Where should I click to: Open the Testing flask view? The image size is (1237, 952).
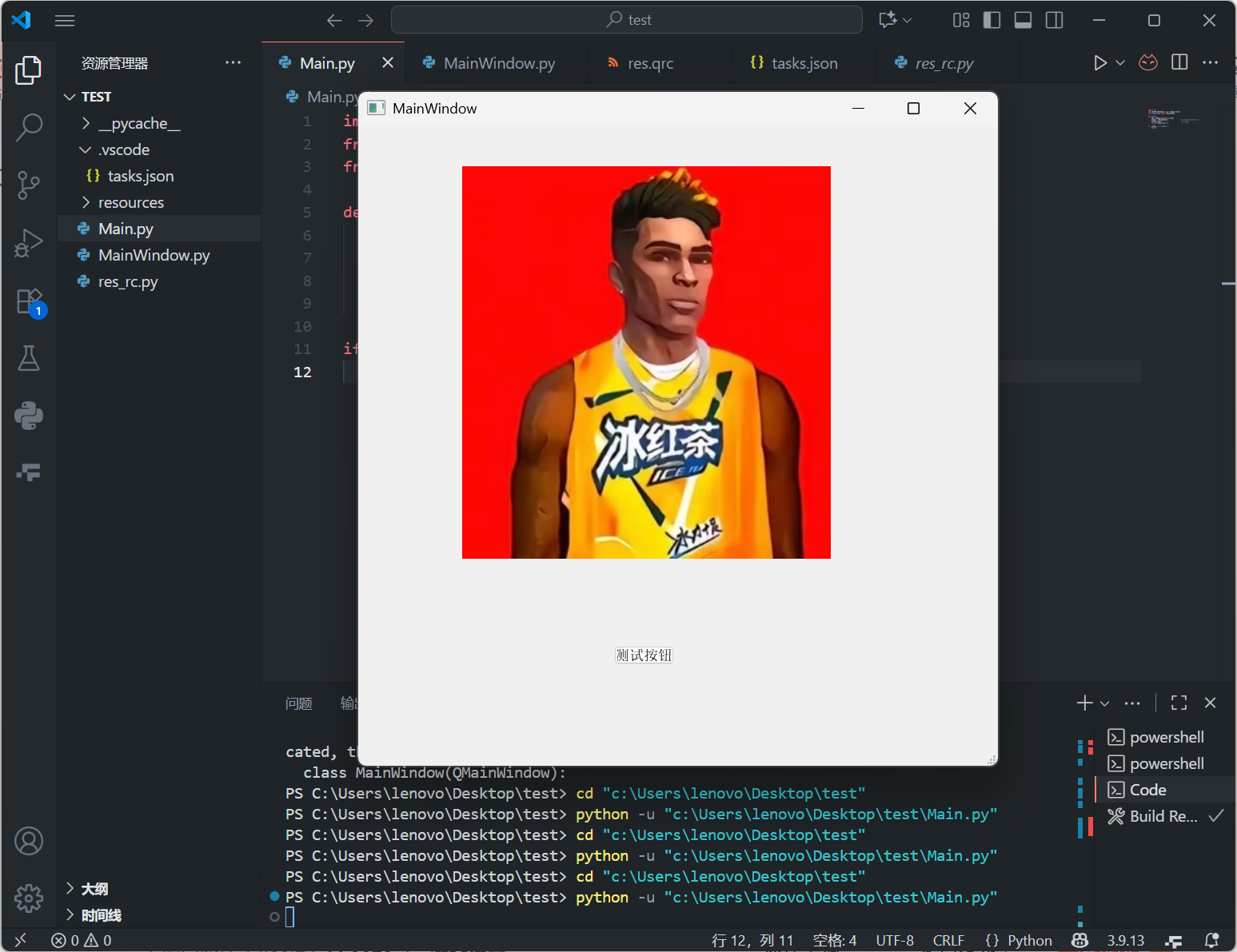(x=29, y=358)
